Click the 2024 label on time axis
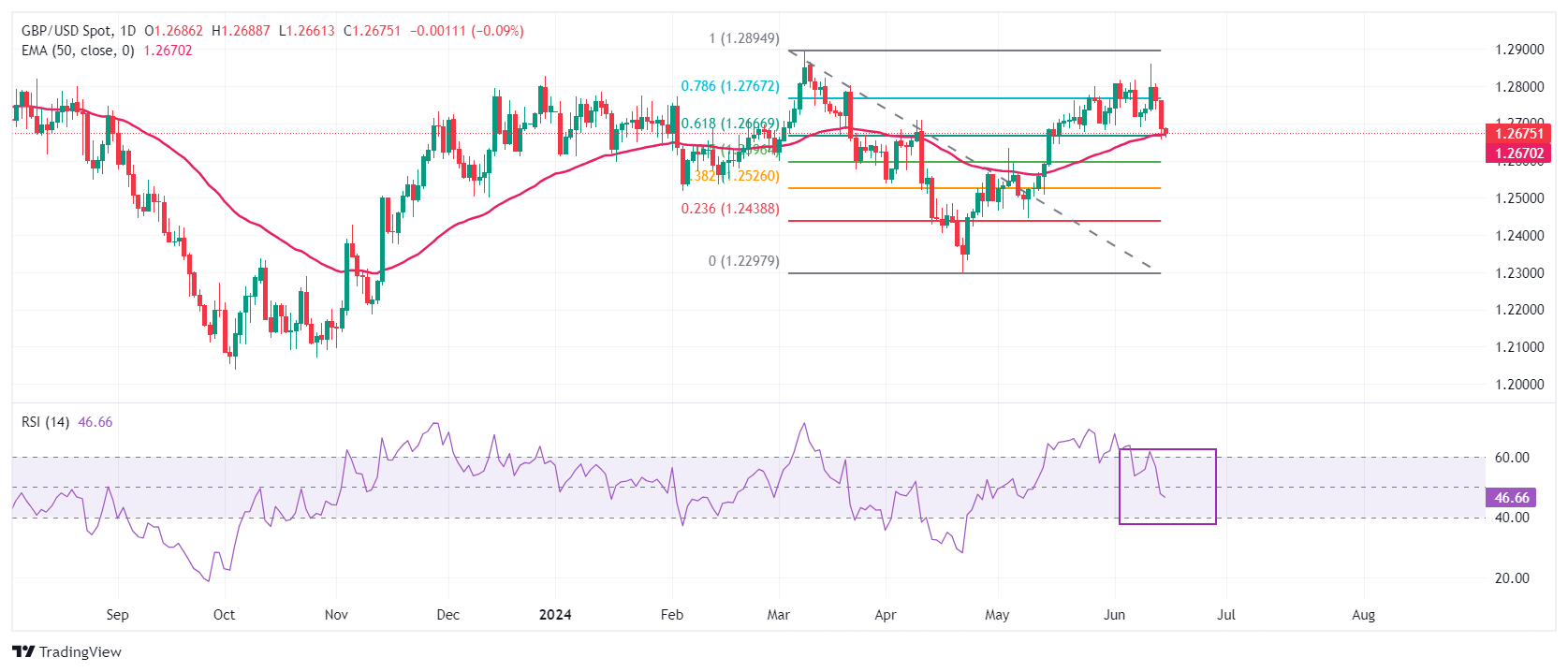This screenshot has height=672, width=1568. (x=555, y=615)
